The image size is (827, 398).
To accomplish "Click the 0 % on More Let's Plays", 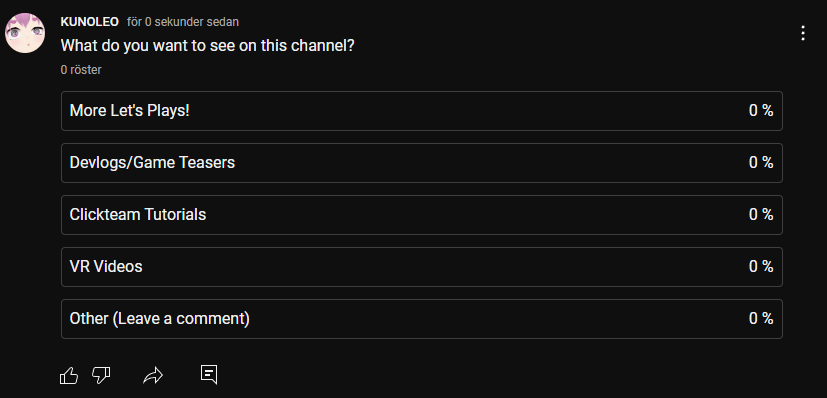I will click(x=761, y=111).
